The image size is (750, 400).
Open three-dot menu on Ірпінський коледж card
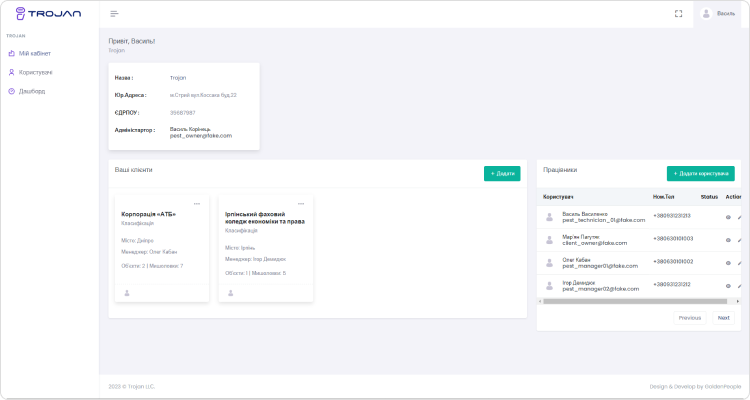click(x=301, y=203)
